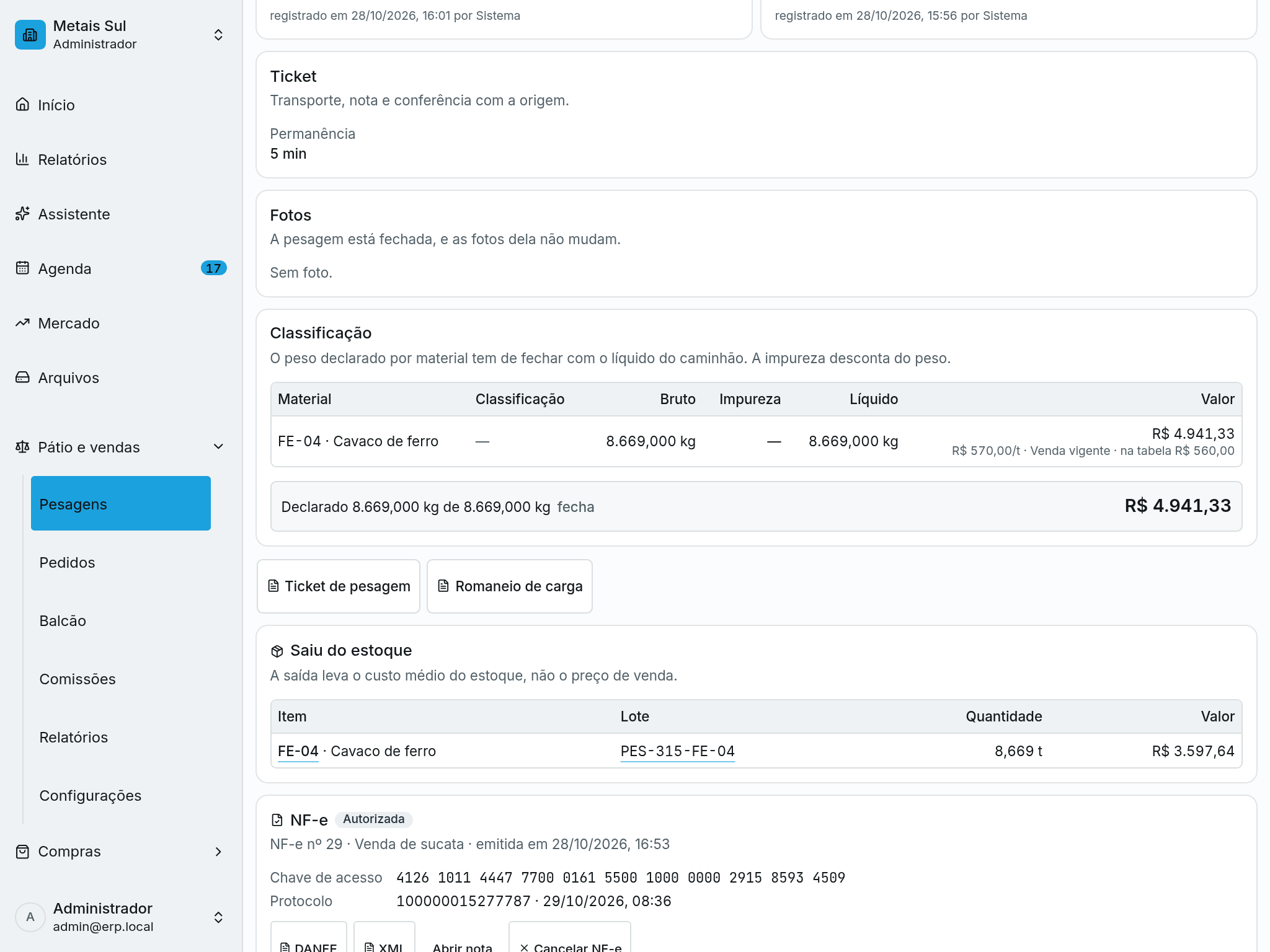Screen dimensions: 1270x952
Task: Open Balcão in the sidebar
Action: point(121,621)
